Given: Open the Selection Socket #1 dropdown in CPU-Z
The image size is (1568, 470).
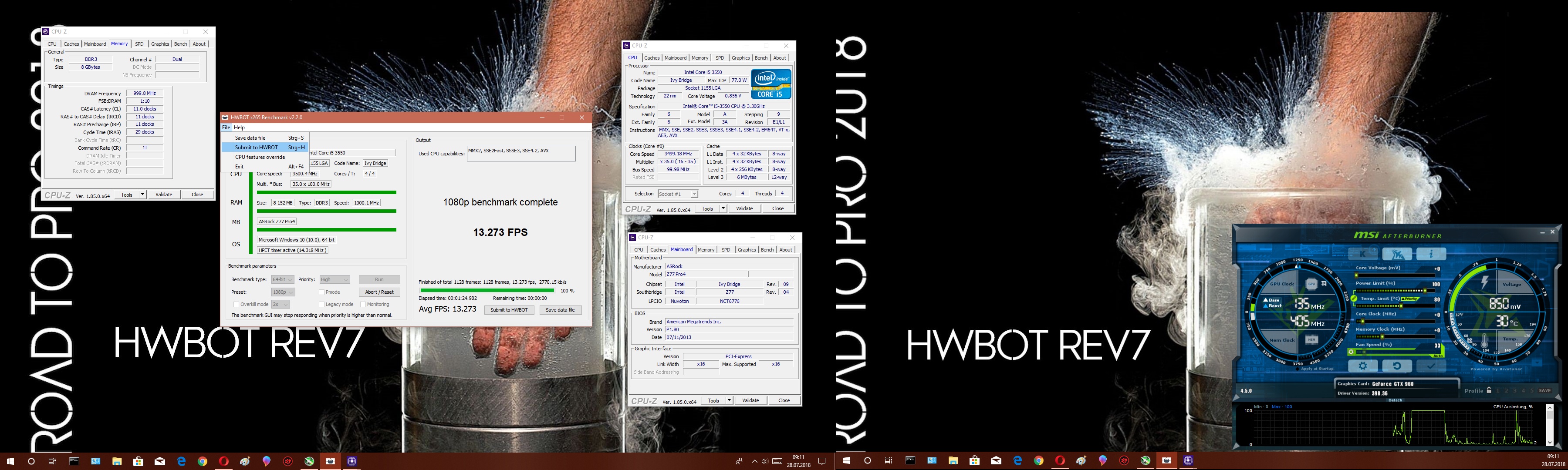Looking at the screenshot, I should coord(677,194).
